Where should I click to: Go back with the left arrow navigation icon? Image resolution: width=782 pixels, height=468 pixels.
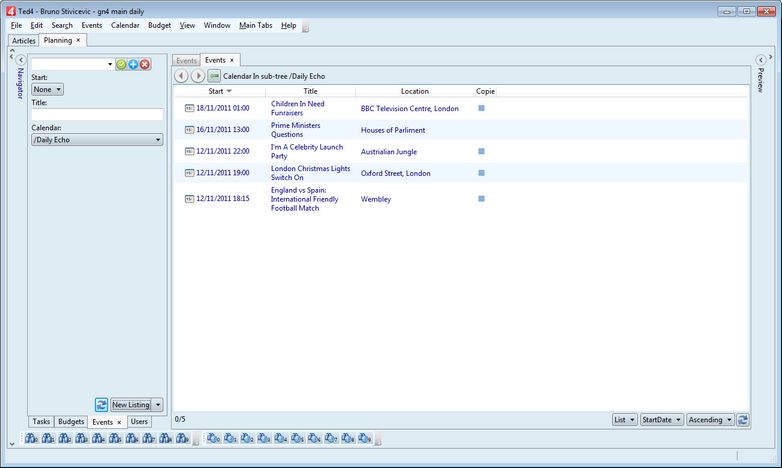181,76
